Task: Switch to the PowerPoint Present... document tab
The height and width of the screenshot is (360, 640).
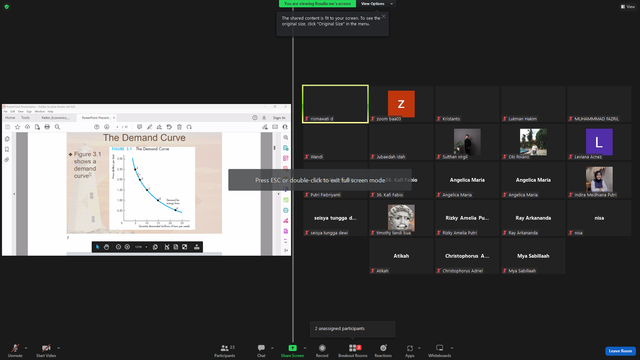Action: (96, 118)
